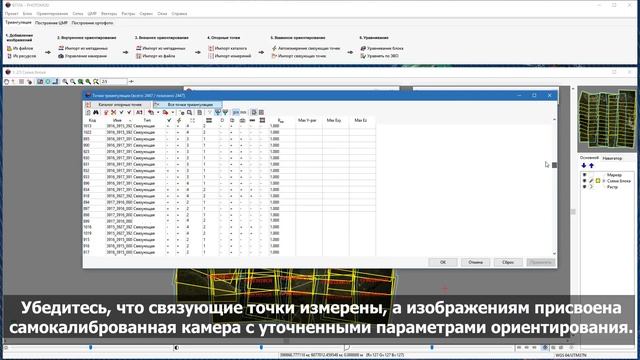The width and height of the screenshot is (640, 360).
Task: Click the first filter funnel icon after the greyed one
Action: point(218,112)
